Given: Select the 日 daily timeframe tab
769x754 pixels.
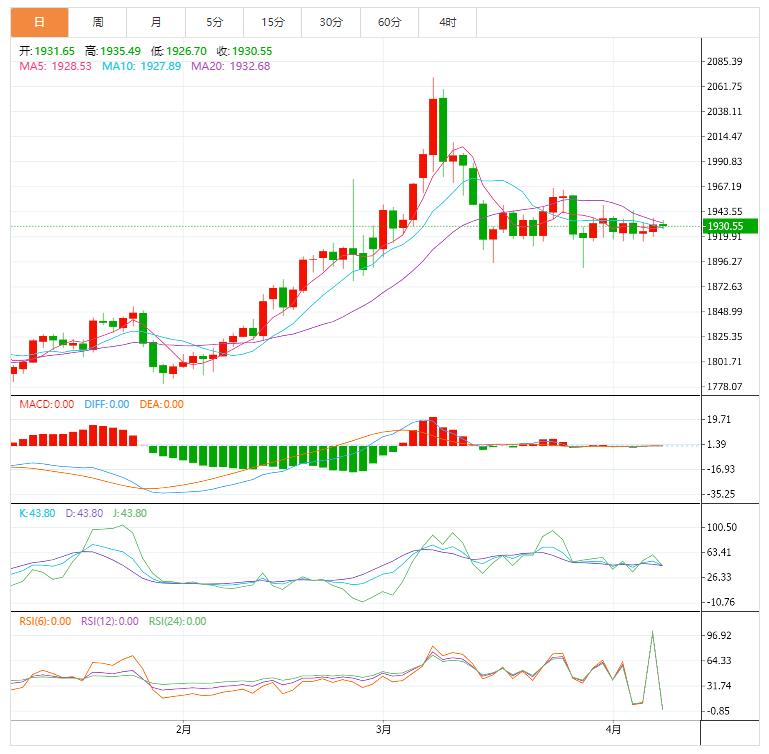Looking at the screenshot, I should [x=39, y=23].
